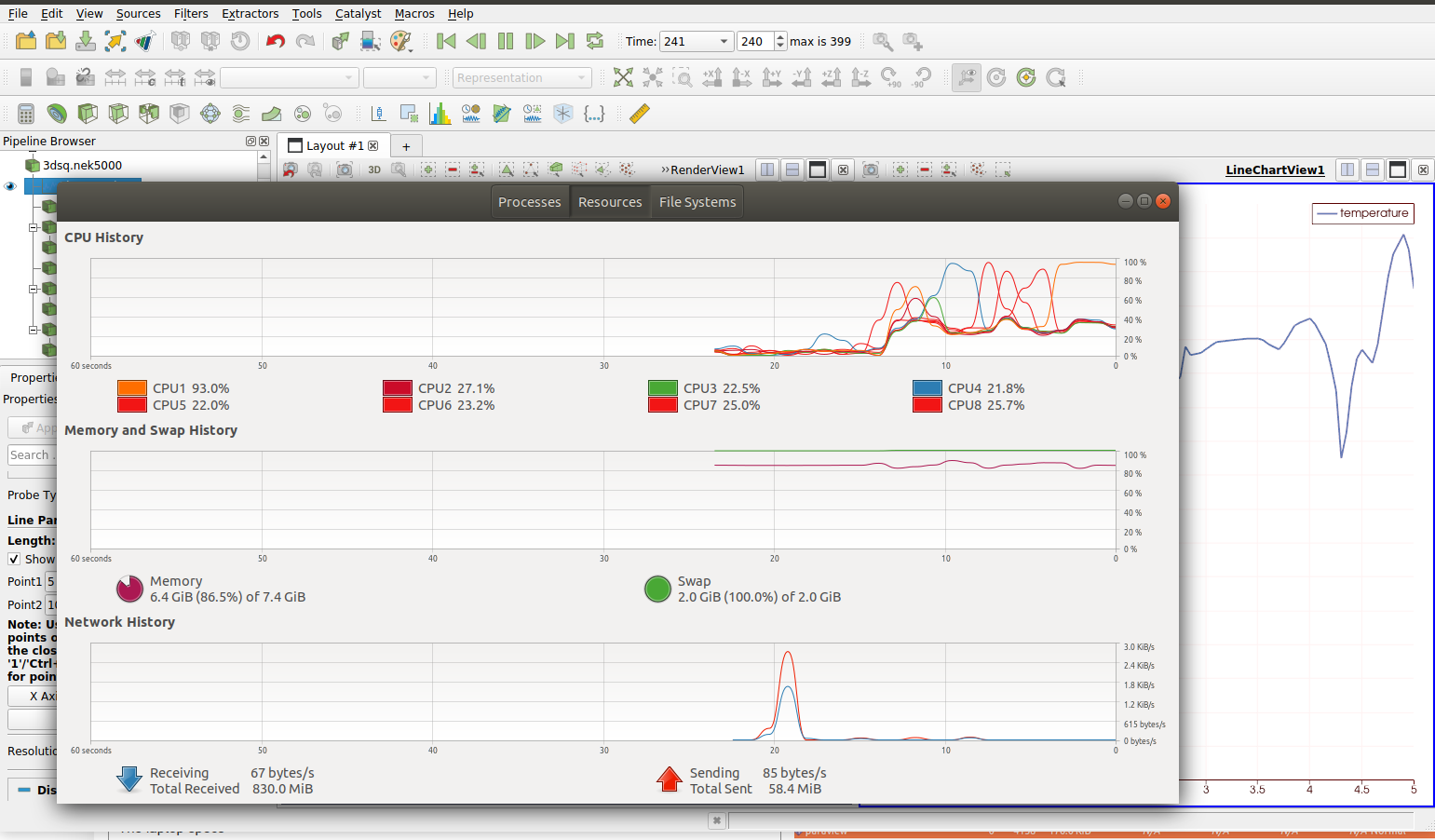
Task: Collapse the last visible Pipeline tree node
Action: point(33,330)
